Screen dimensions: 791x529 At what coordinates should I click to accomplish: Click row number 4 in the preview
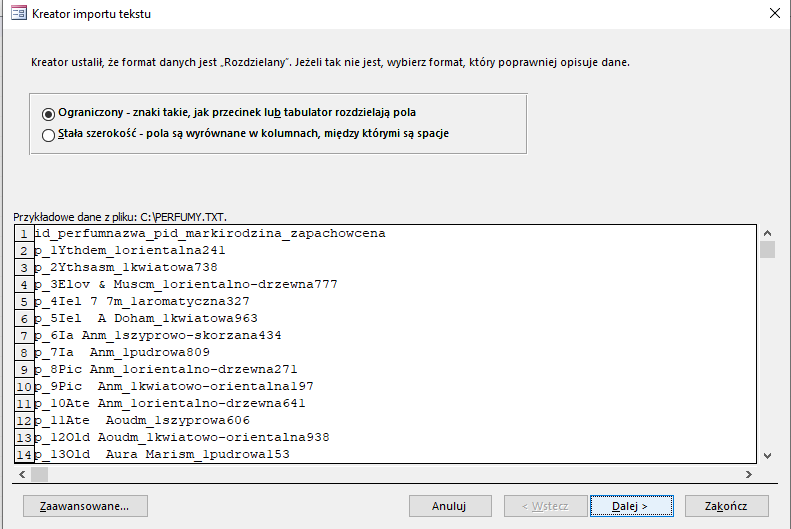tap(24, 284)
